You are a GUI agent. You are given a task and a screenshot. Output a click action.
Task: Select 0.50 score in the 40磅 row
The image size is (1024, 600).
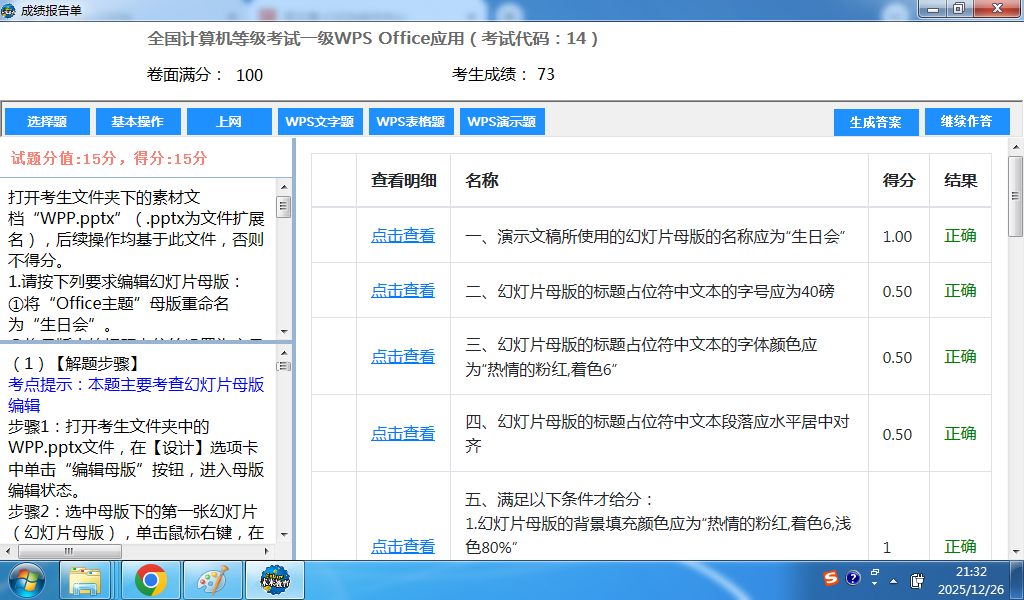pyautogui.click(x=897, y=291)
